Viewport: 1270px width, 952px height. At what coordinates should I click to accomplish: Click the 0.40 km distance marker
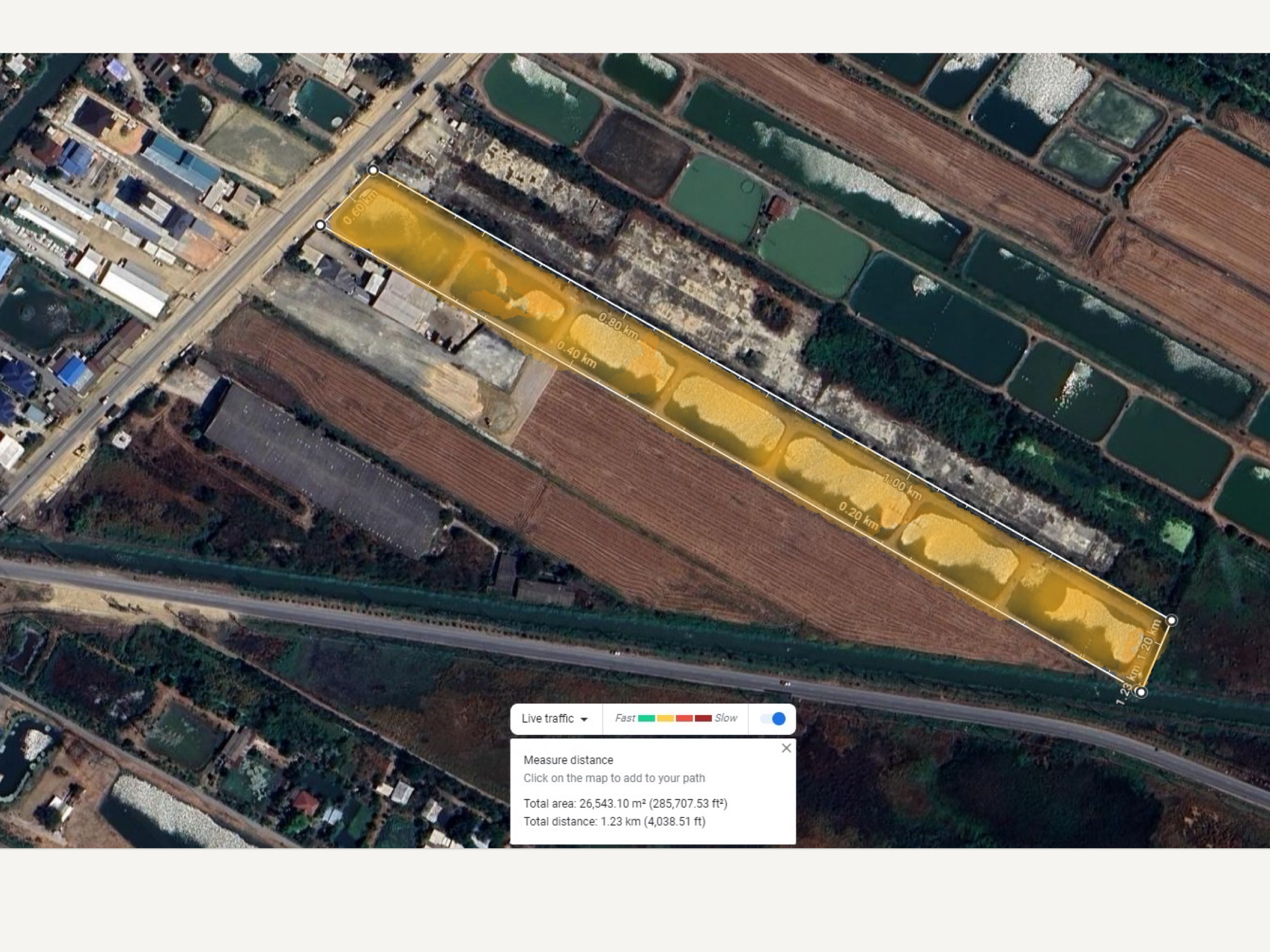pos(577,354)
